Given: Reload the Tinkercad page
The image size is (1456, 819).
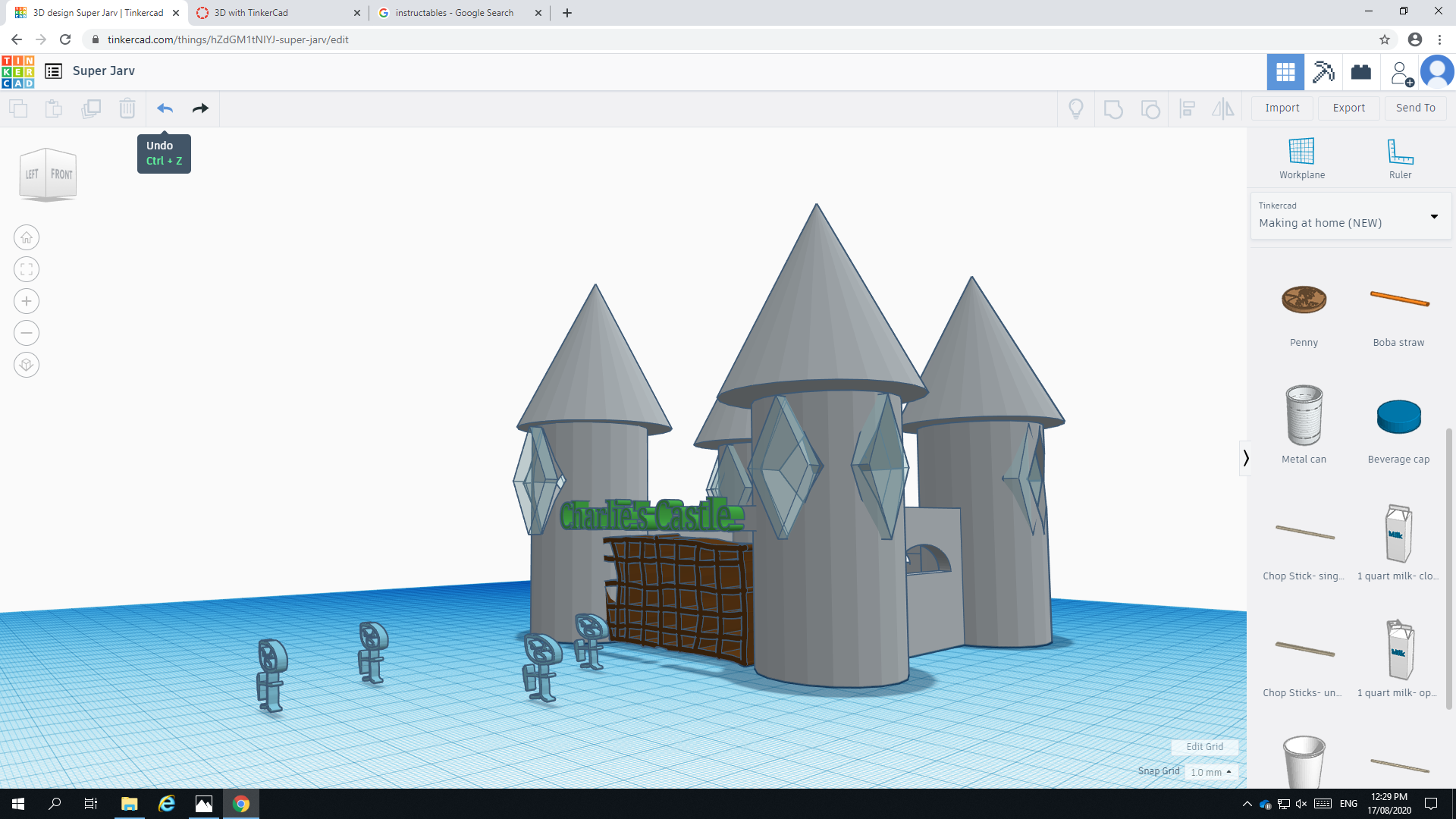Looking at the screenshot, I should 65,39.
